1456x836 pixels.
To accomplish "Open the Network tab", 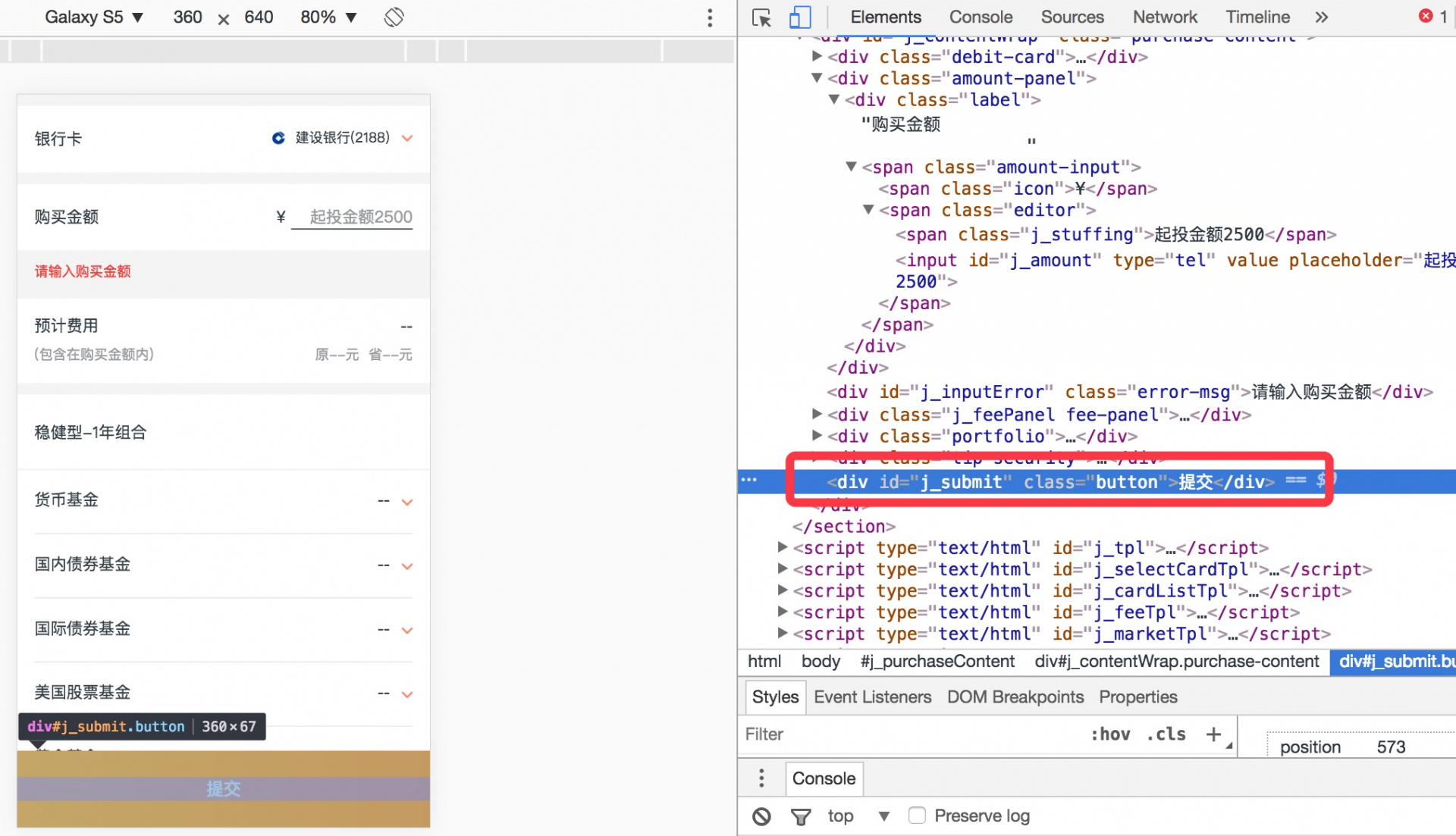I will [1165, 17].
